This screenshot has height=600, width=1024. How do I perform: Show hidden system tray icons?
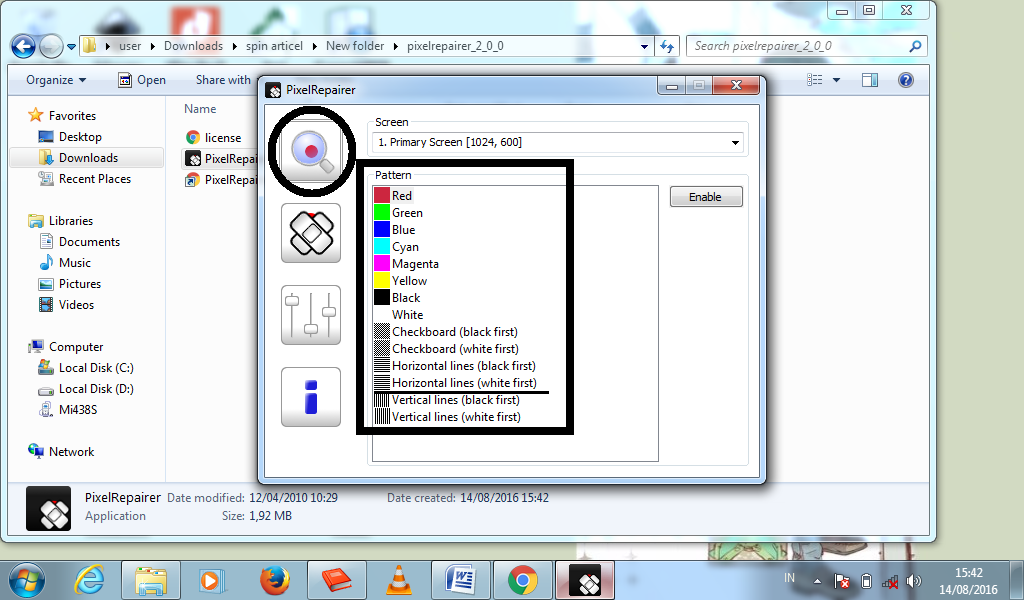[817, 580]
